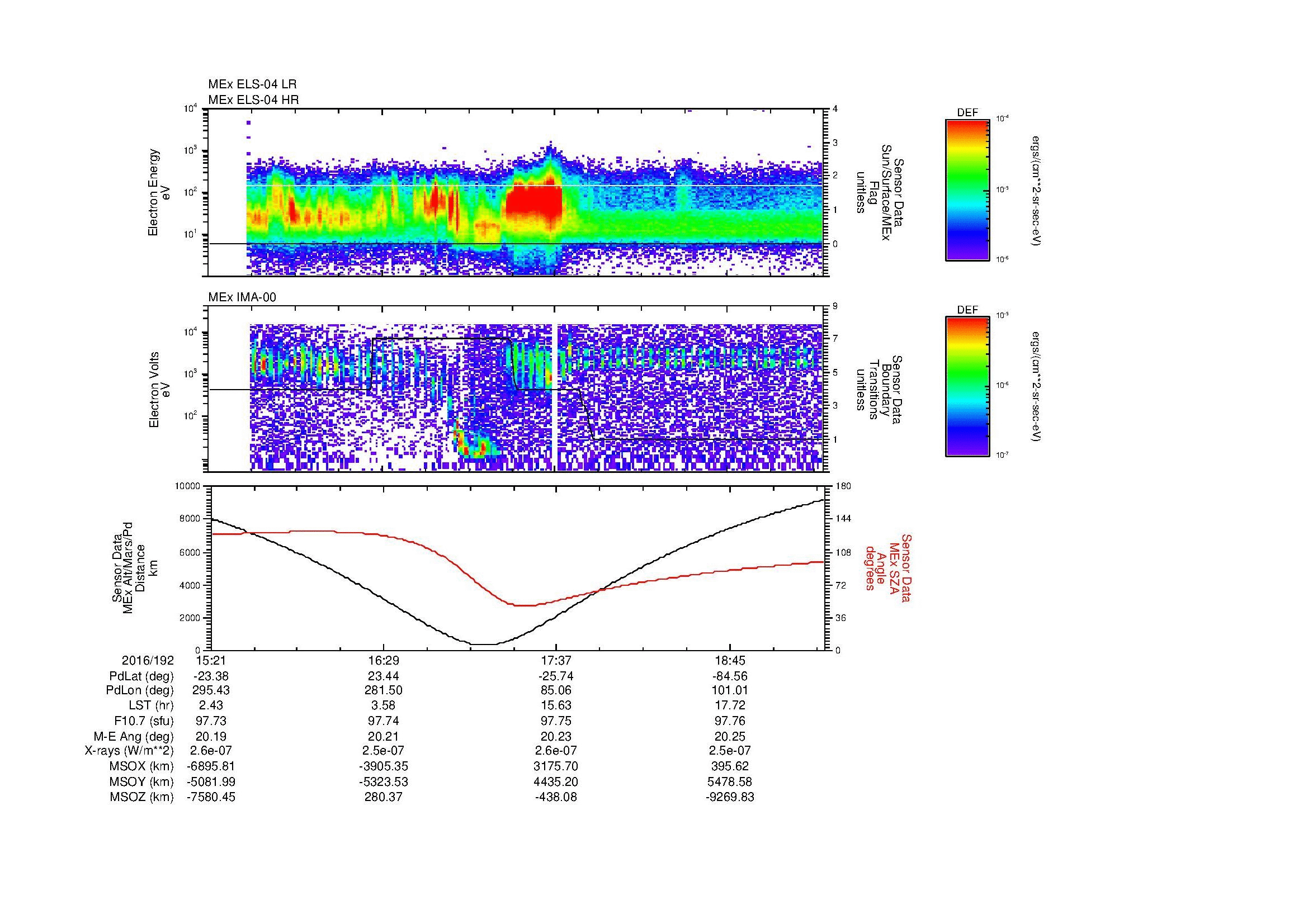Click the 'X-rays (W/m**2)' row label

click(x=129, y=751)
